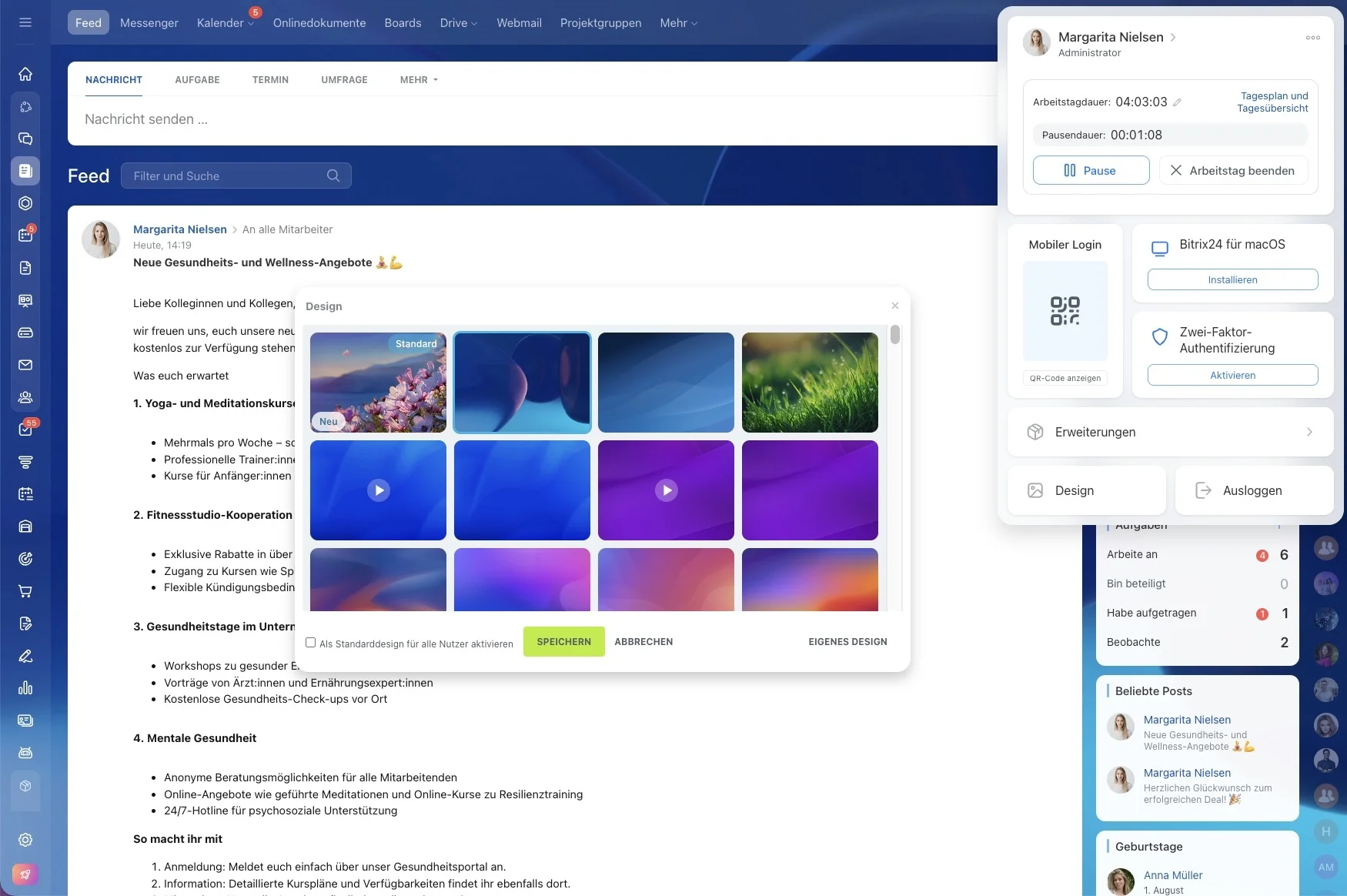Screen dimensions: 1347x896
Task: Open the settings gear icon in sidebar
Action: (x=25, y=840)
